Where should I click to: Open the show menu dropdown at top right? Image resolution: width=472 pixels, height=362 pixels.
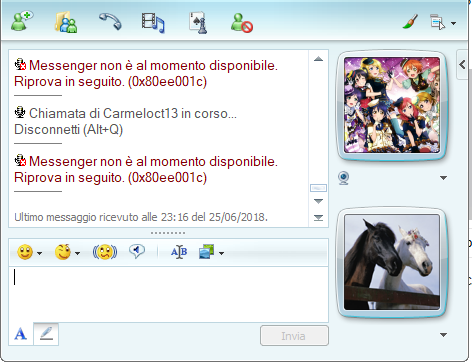pos(453,23)
